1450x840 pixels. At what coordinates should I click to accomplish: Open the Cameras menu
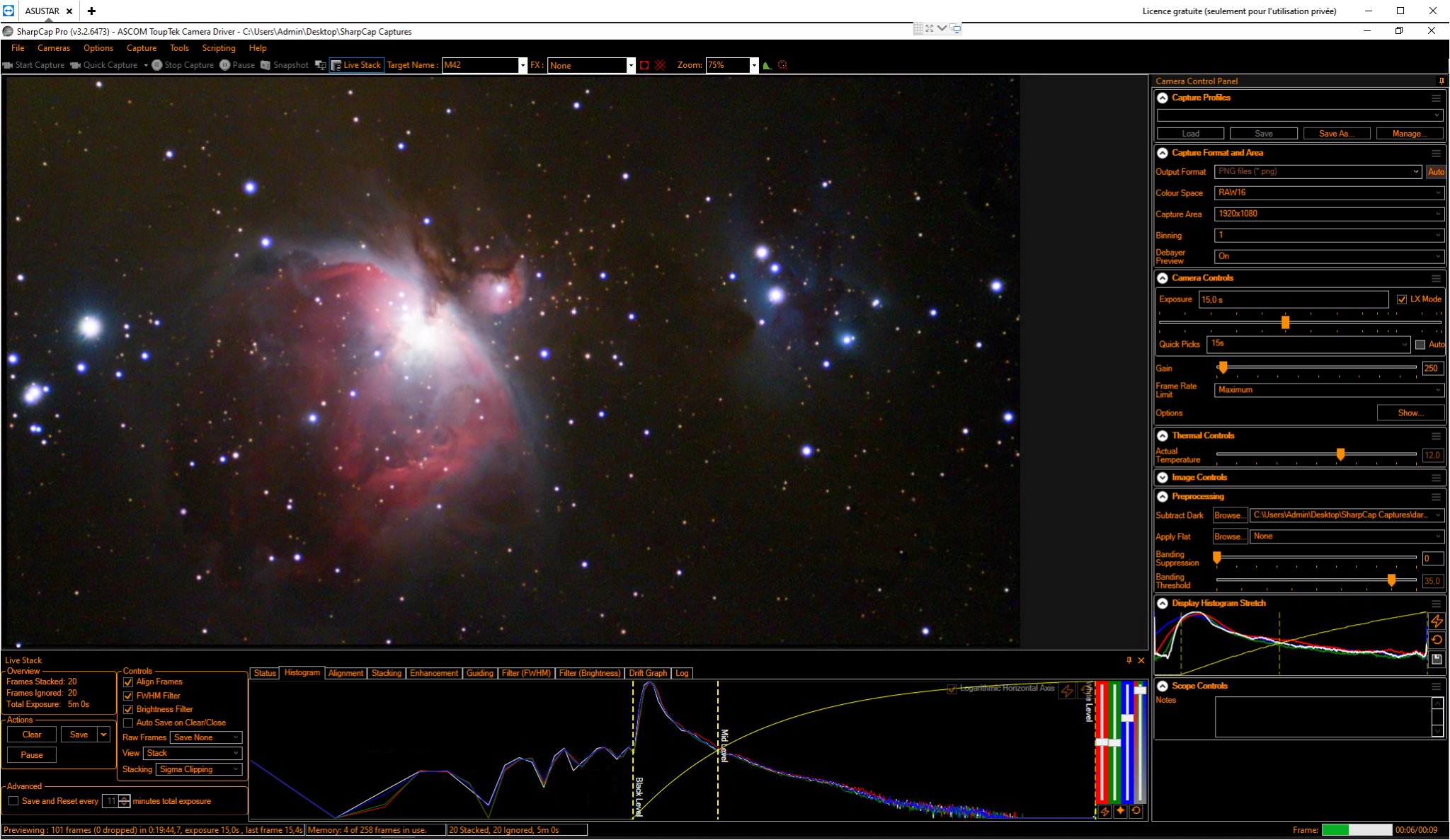point(54,48)
